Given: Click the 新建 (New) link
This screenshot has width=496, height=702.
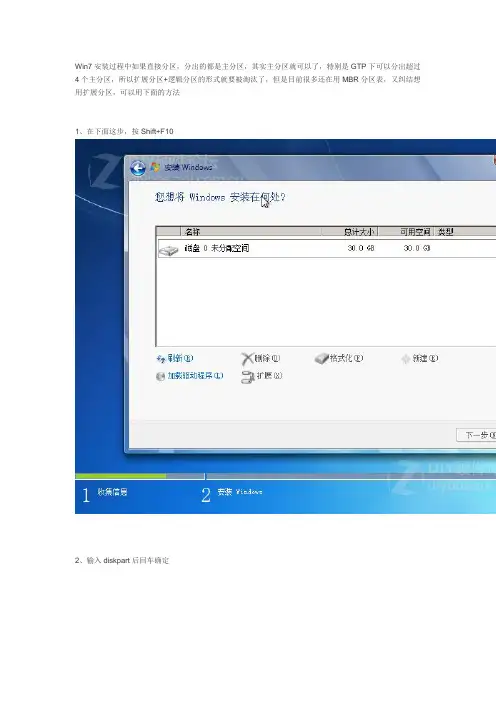Looking at the screenshot, I should pos(425,358).
